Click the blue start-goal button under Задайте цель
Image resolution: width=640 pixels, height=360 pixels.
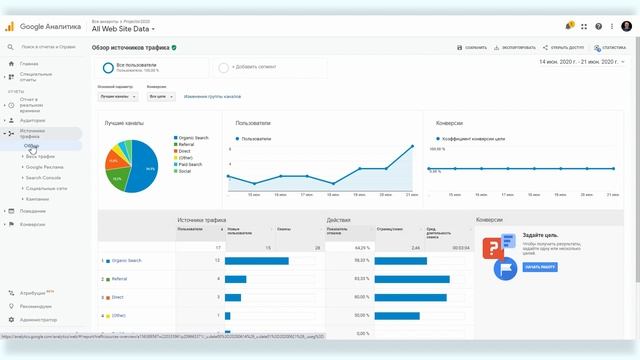[x=540, y=267]
